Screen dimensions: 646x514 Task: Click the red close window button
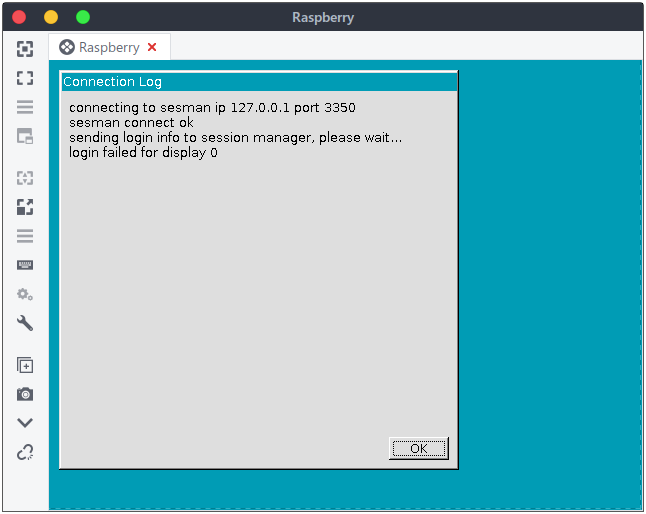tap(19, 17)
